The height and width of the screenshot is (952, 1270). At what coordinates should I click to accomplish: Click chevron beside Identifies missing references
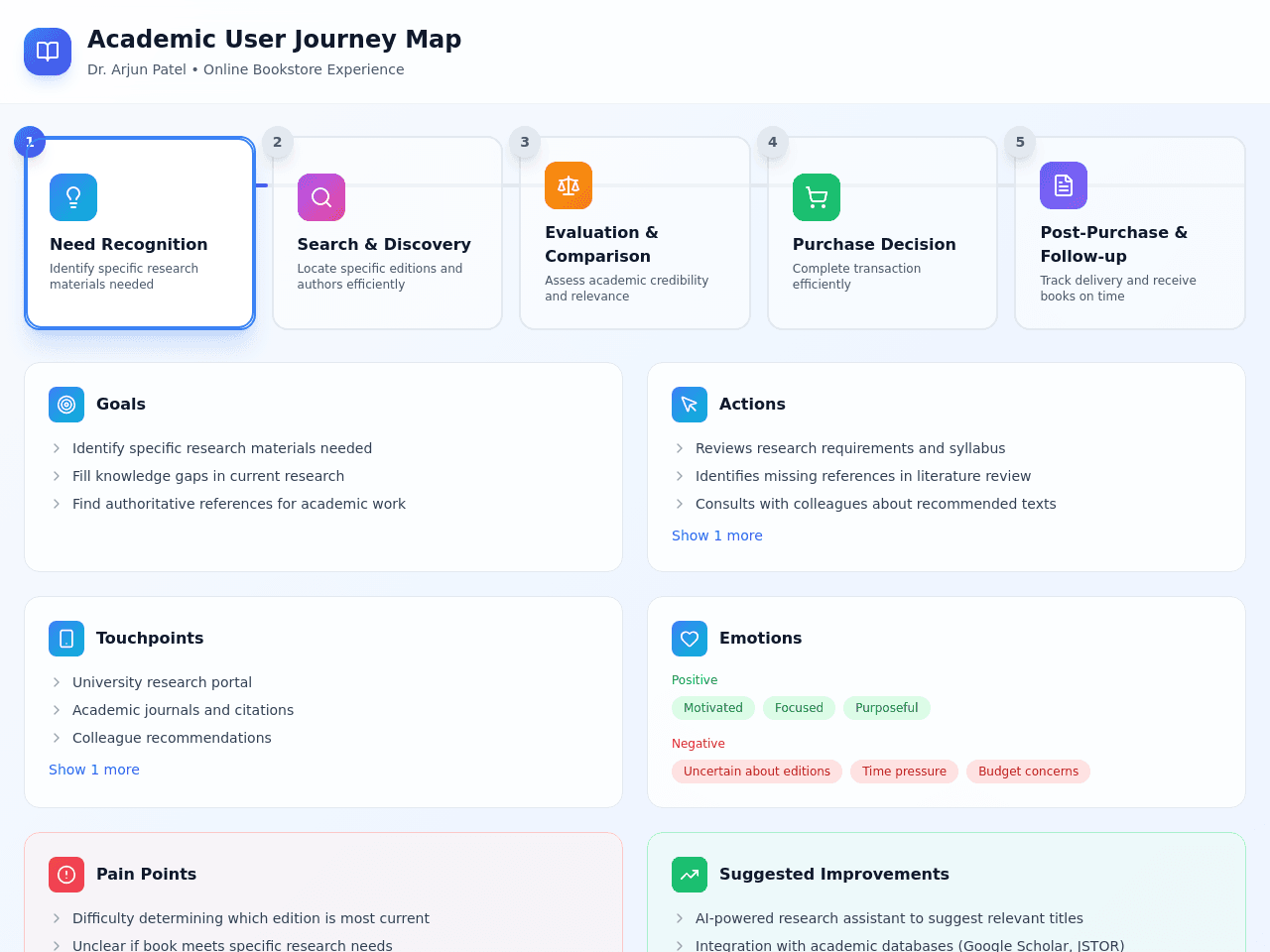point(680,476)
